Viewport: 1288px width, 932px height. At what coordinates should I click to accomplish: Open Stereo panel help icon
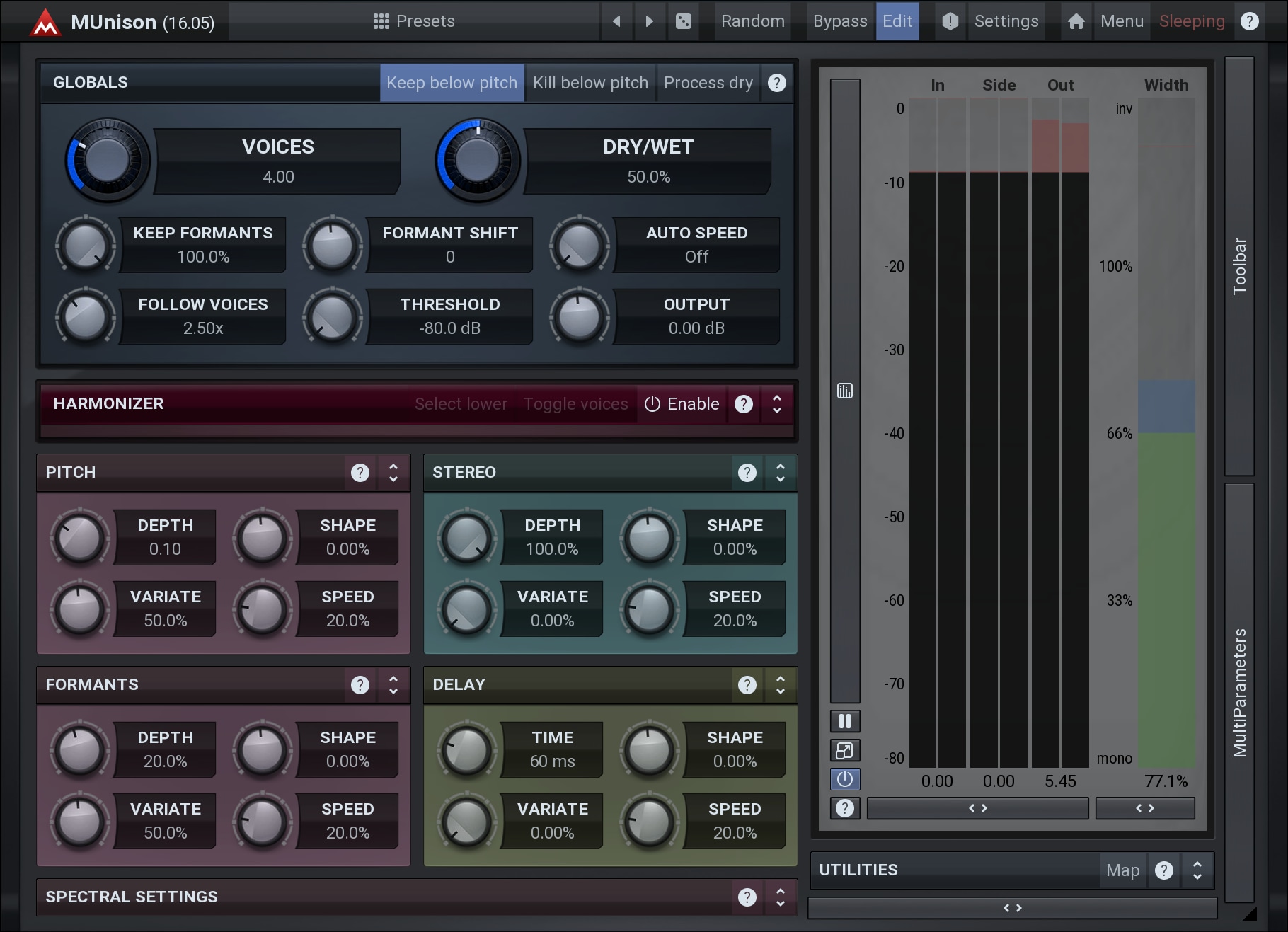[747, 473]
